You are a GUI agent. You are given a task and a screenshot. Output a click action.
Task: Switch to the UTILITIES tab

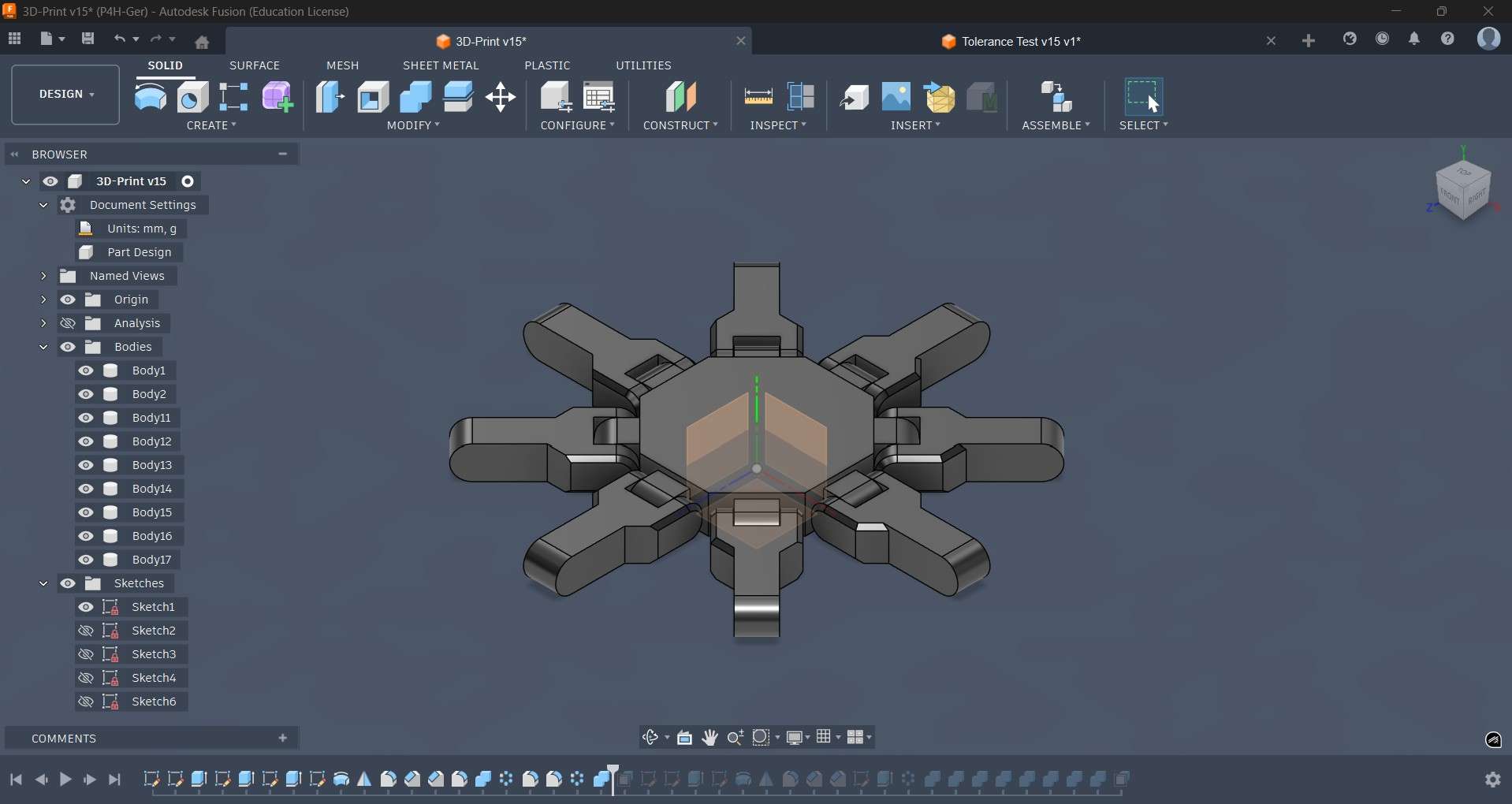[x=644, y=65]
